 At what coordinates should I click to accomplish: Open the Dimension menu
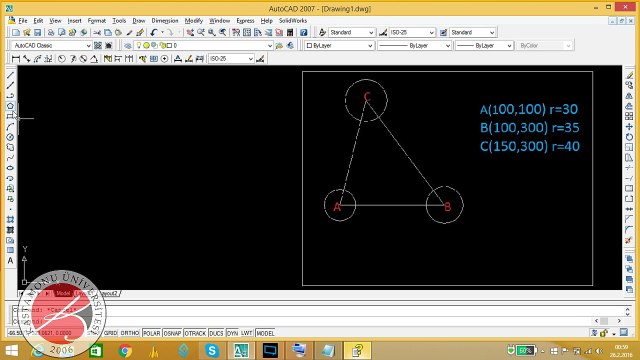click(165, 20)
